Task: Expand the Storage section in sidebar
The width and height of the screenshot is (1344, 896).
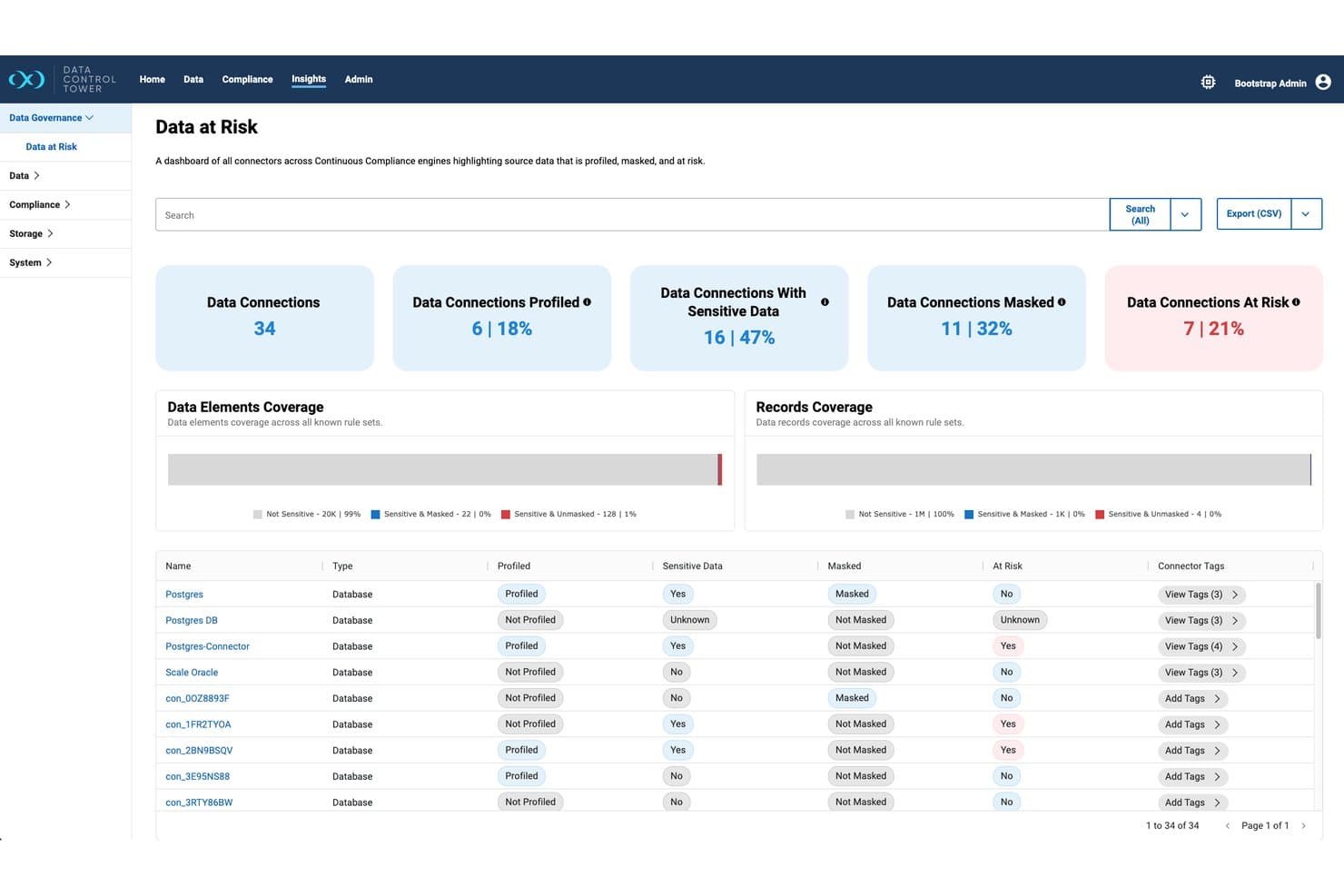Action: 65,234
